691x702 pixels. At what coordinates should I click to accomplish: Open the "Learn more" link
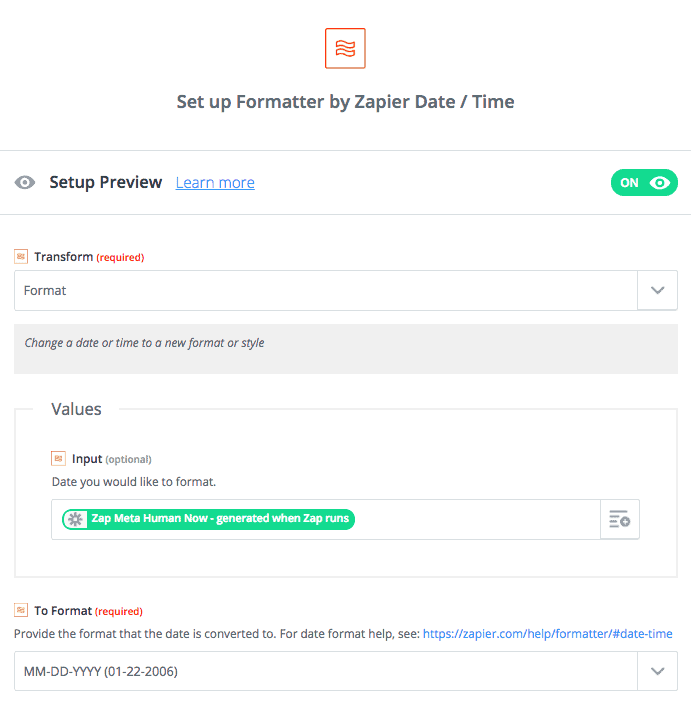[215, 183]
